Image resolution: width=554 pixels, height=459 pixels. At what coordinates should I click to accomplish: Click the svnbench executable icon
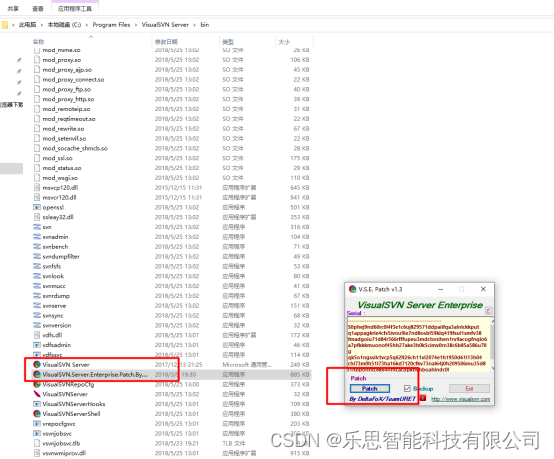(x=37, y=247)
